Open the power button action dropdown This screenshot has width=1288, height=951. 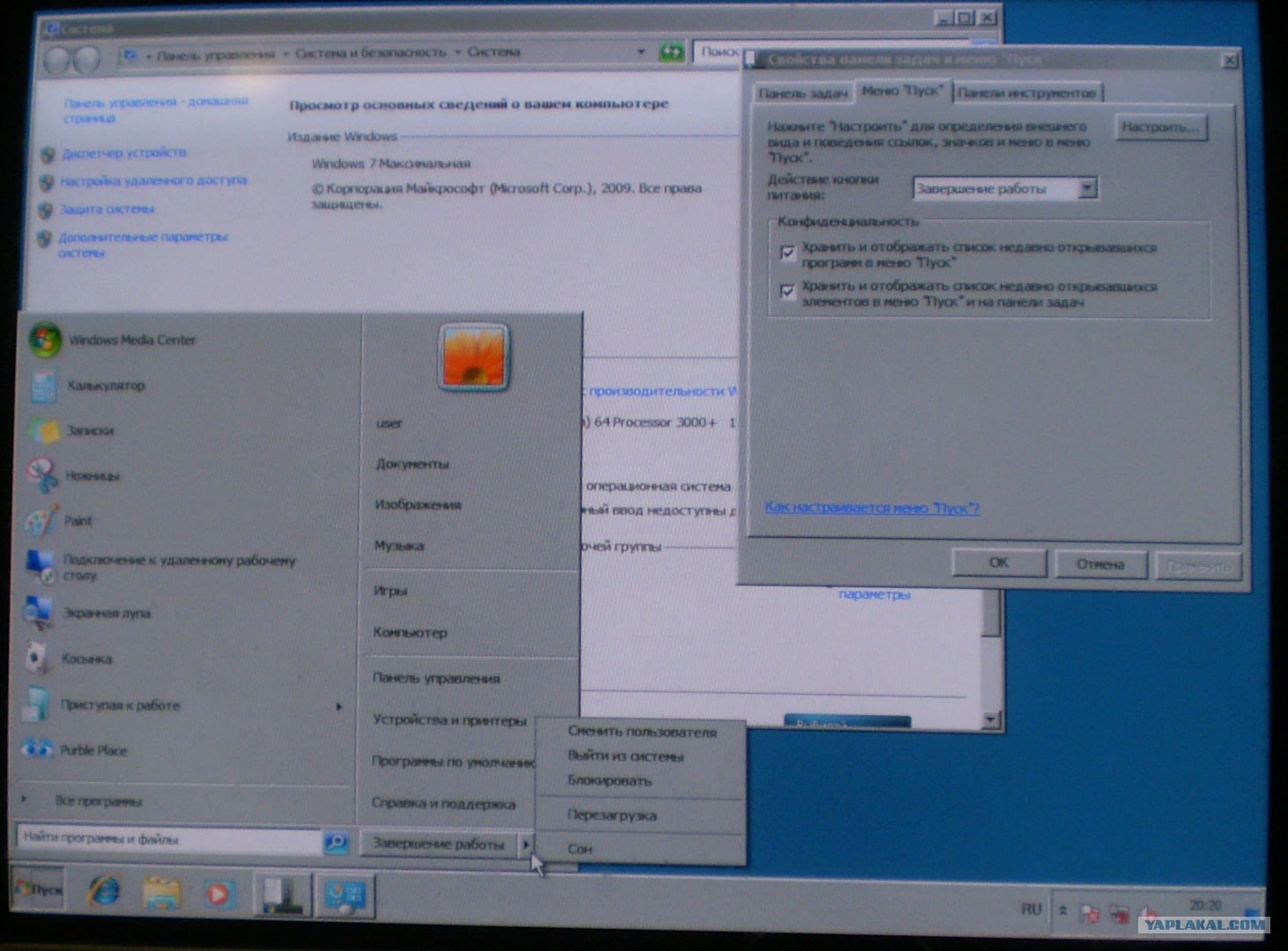1087,188
